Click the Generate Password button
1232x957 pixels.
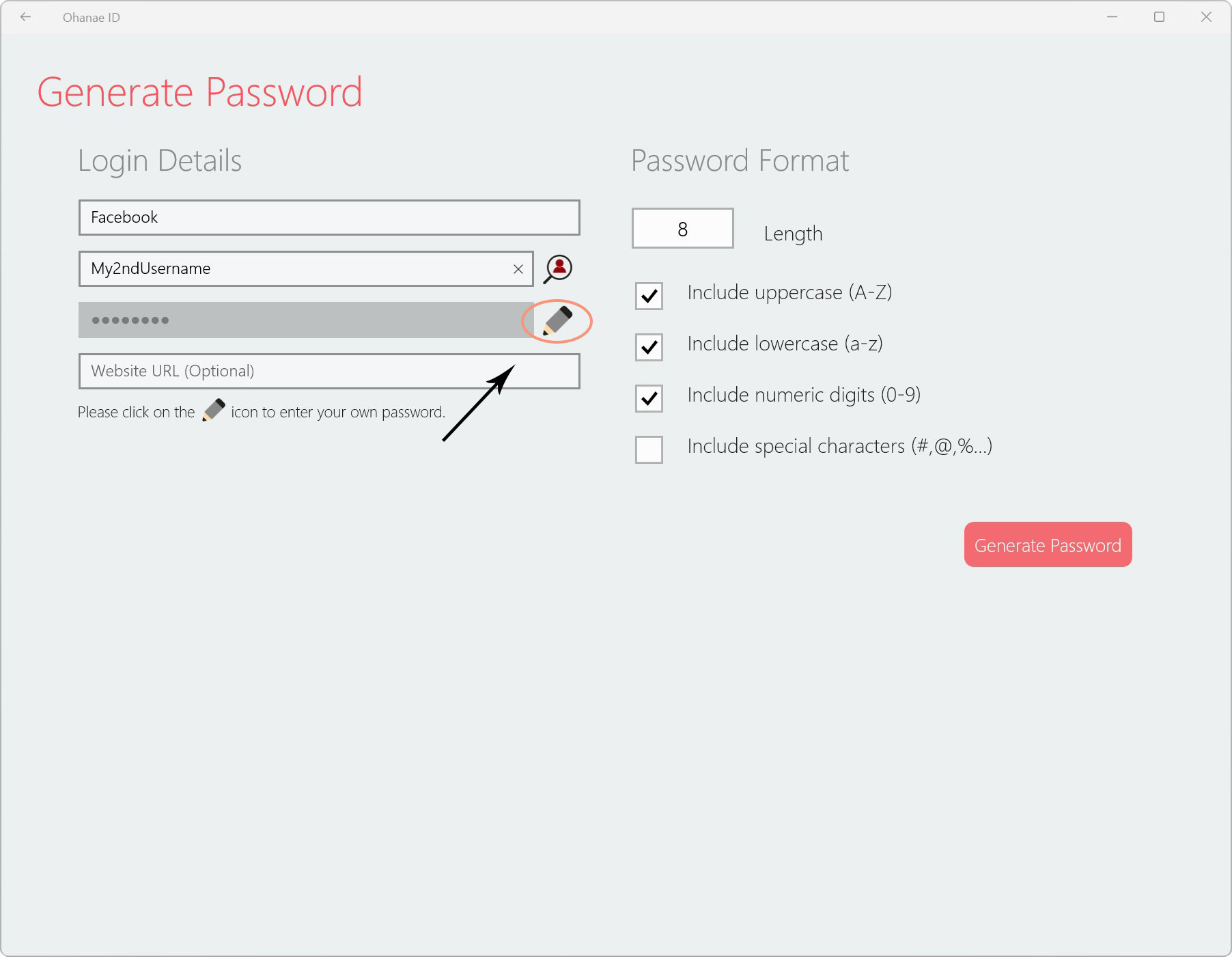tap(1048, 544)
